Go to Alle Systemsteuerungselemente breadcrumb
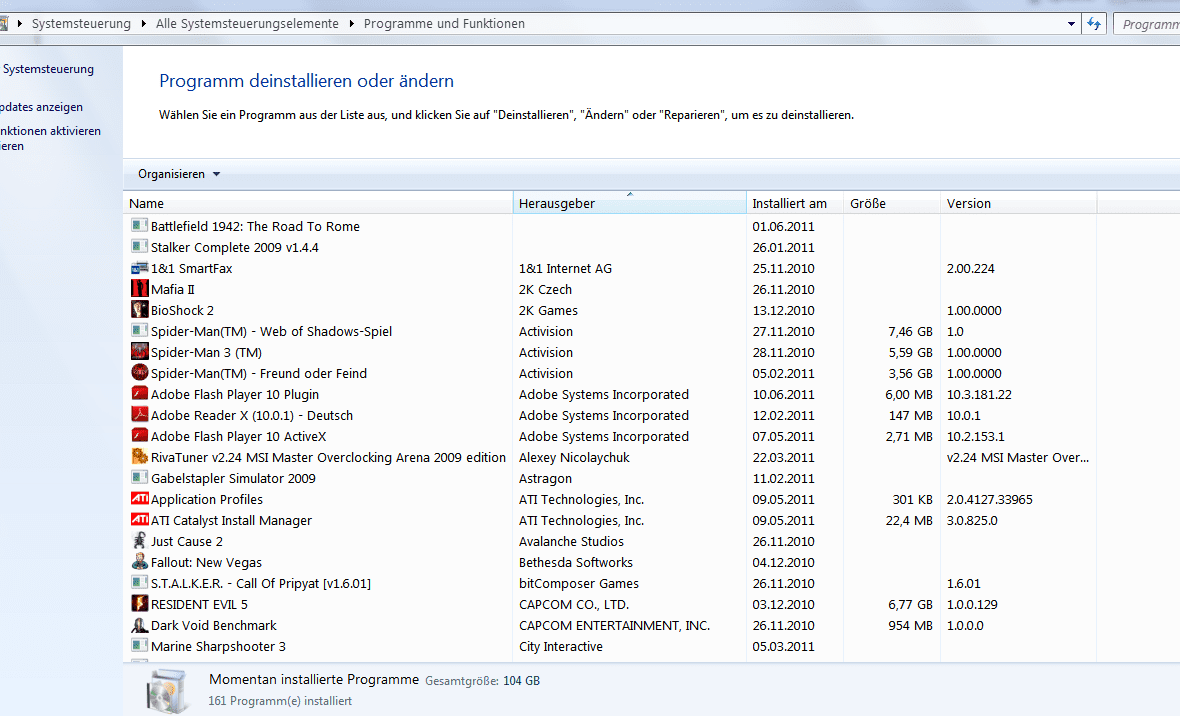Viewport: 1180px width, 716px height. tap(248, 24)
